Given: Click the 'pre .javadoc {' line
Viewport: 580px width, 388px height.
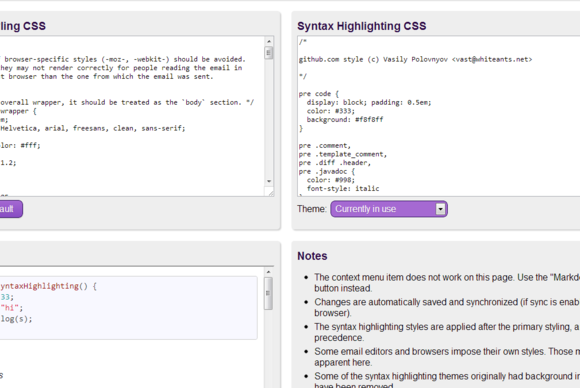Looking at the screenshot, I should click(x=327, y=171).
